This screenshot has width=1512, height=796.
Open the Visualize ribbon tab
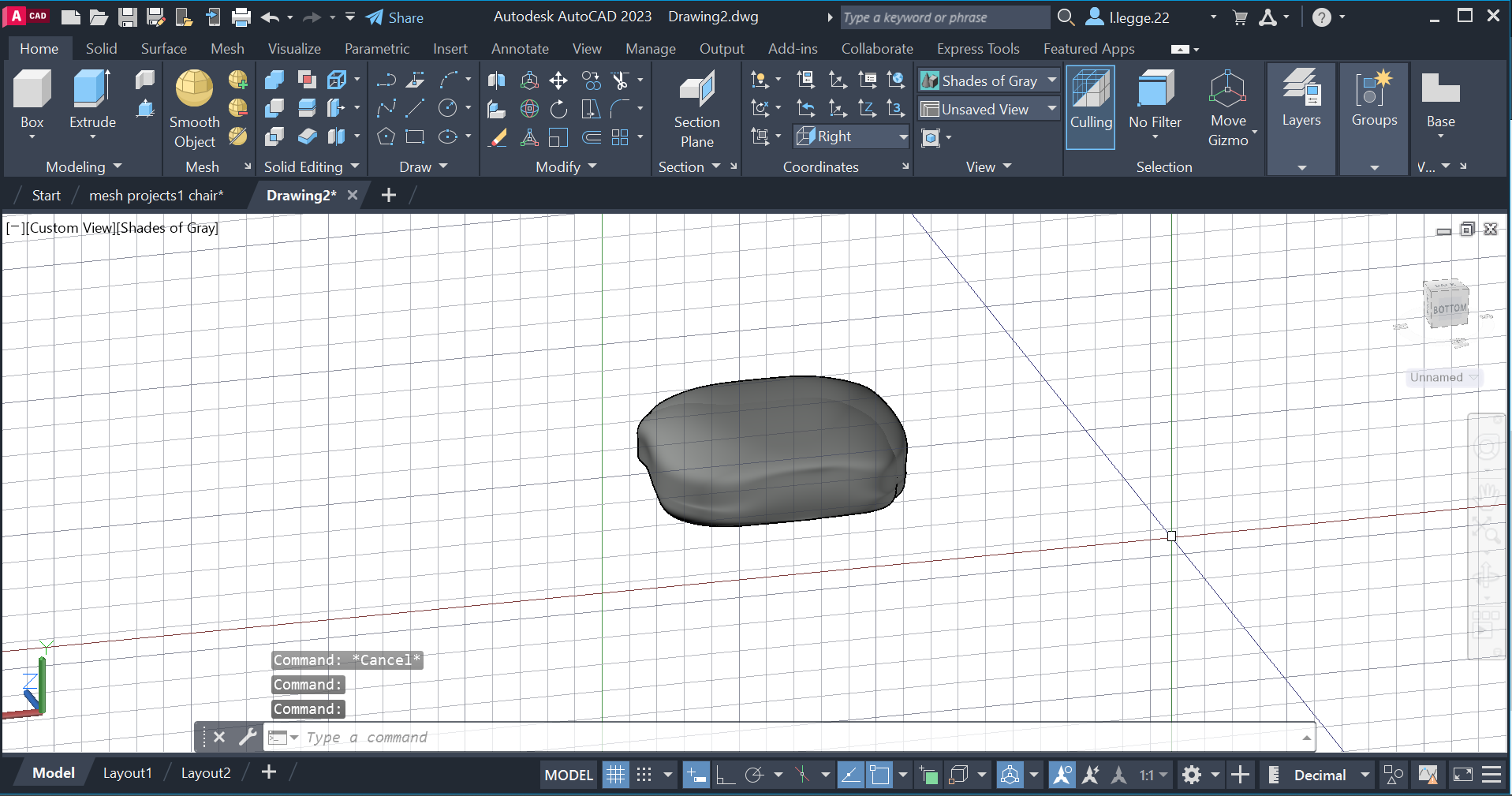[x=294, y=48]
